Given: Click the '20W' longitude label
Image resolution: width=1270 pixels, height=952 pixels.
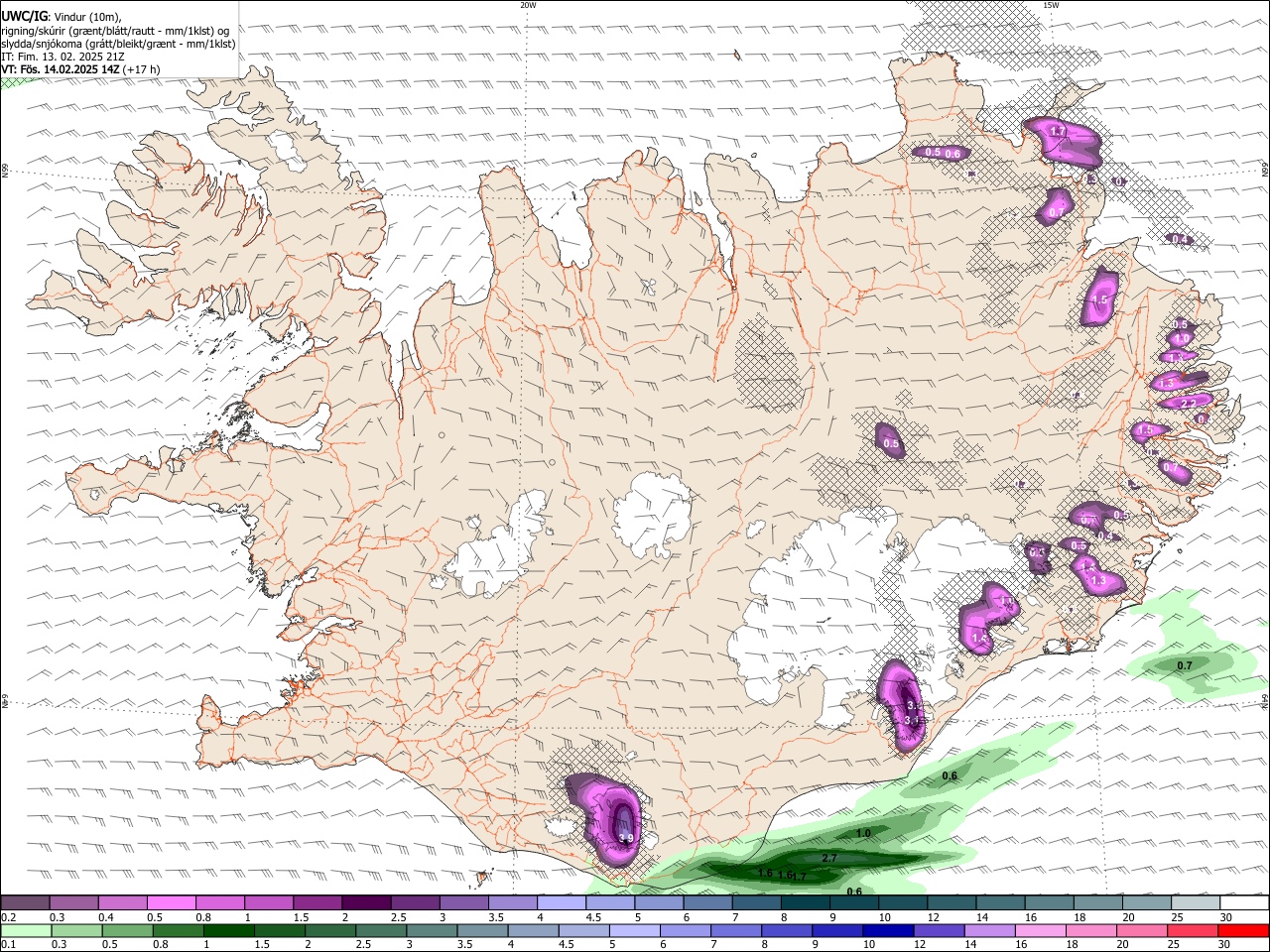Looking at the screenshot, I should tap(528, 5).
